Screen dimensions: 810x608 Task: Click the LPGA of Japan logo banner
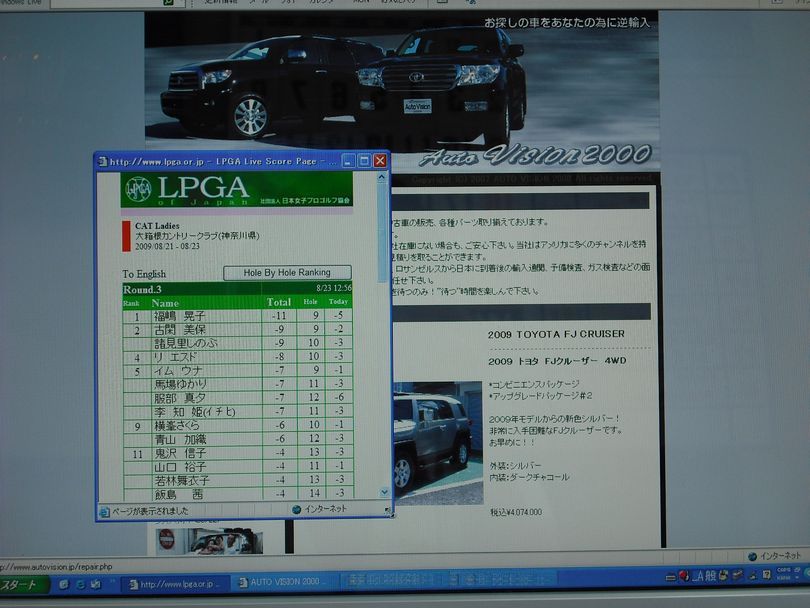click(236, 190)
